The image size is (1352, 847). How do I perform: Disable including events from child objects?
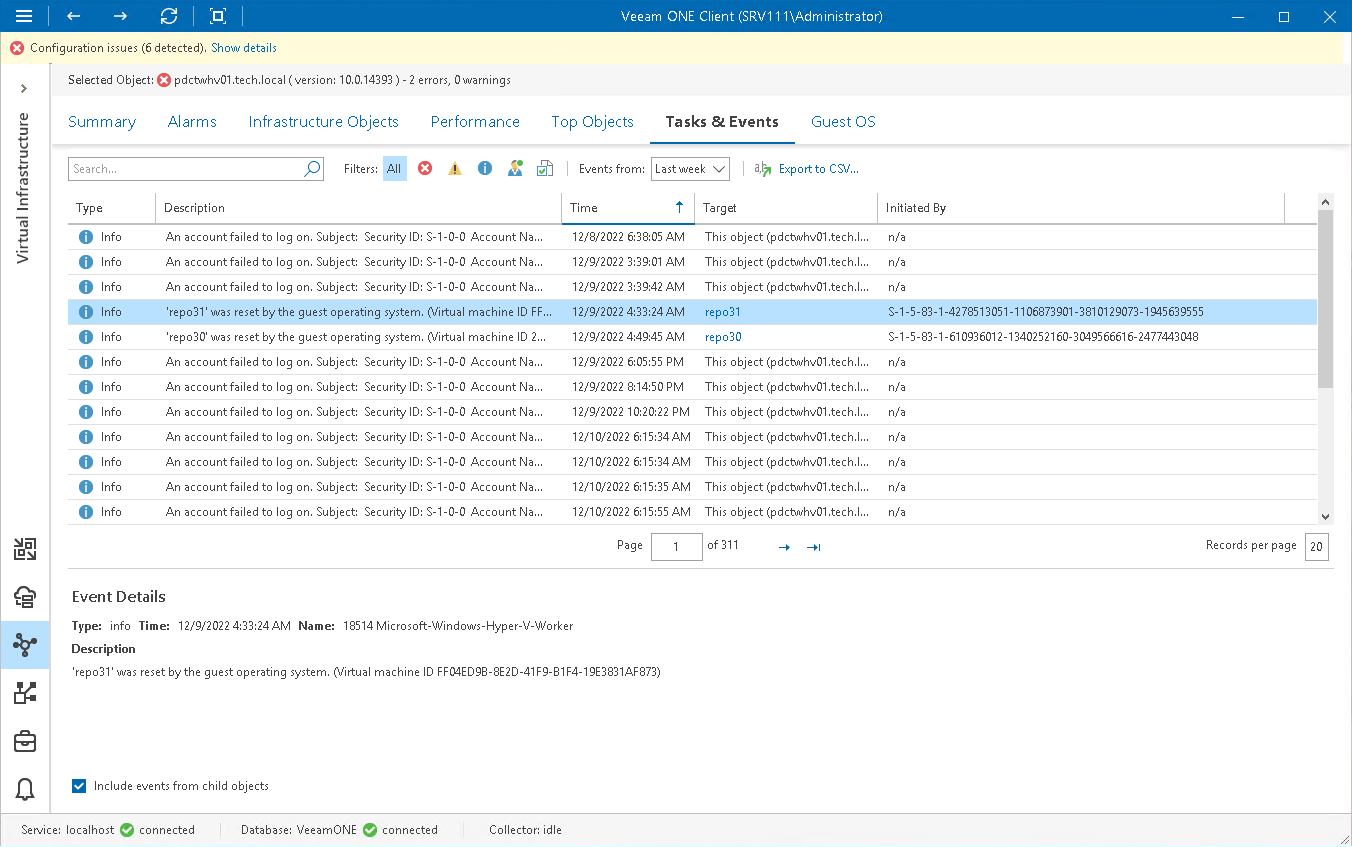pos(78,785)
